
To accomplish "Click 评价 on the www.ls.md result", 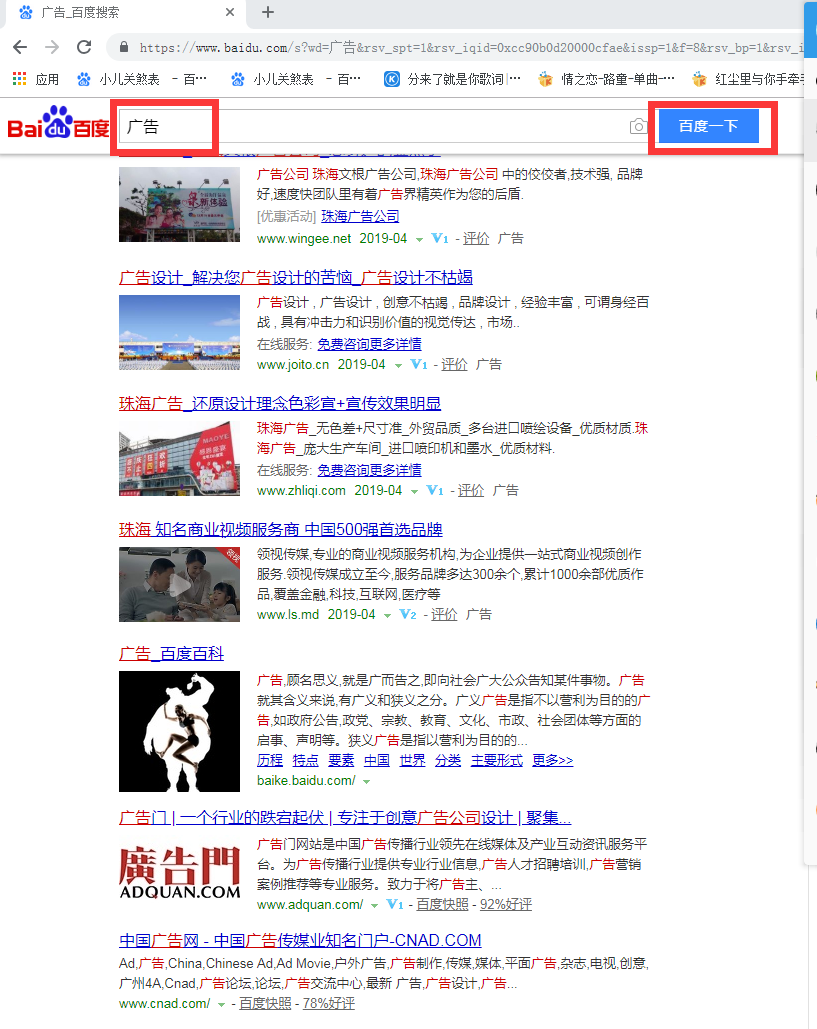I will coord(444,614).
